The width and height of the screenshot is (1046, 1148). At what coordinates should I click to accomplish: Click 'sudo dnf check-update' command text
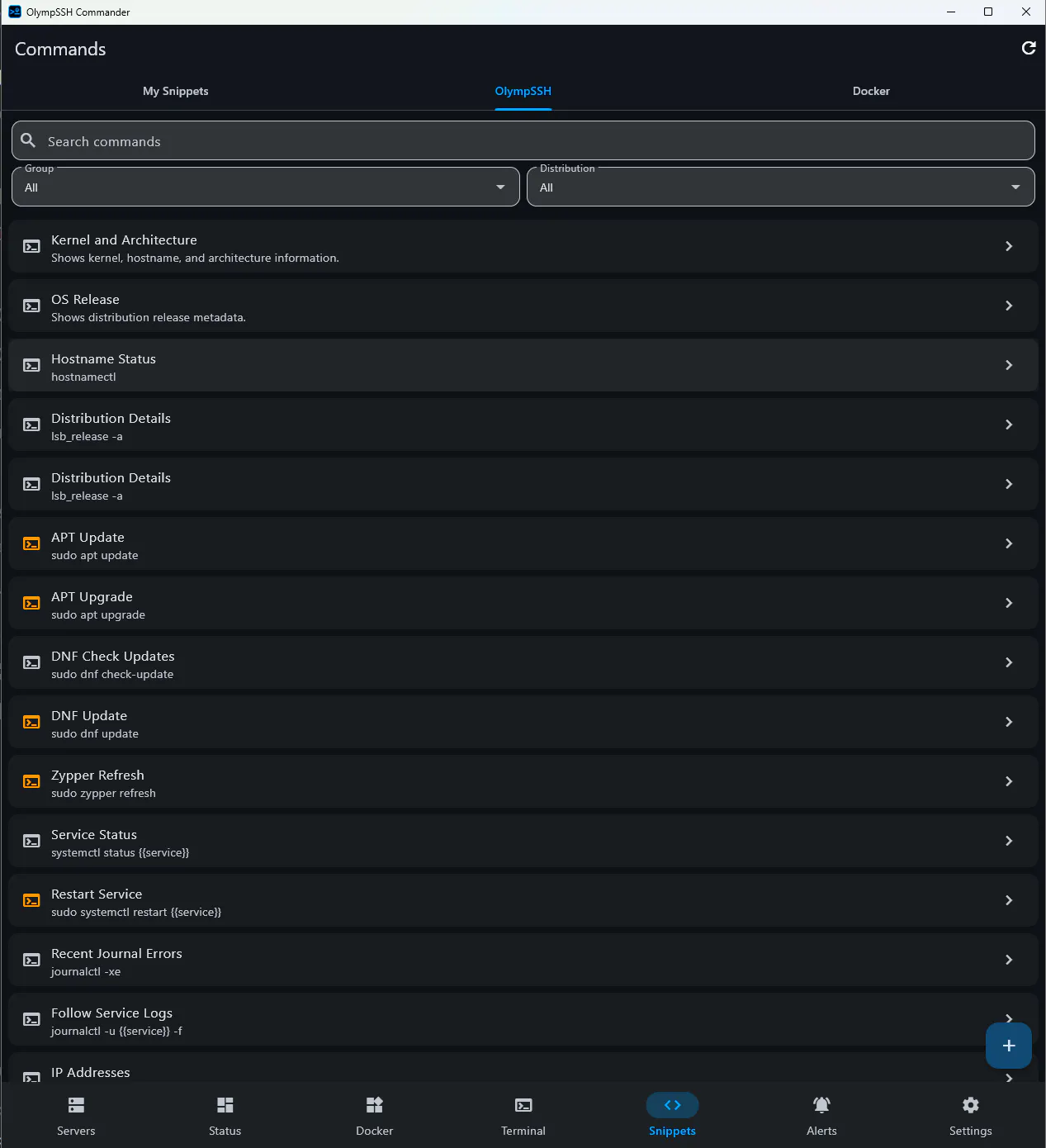tap(112, 675)
